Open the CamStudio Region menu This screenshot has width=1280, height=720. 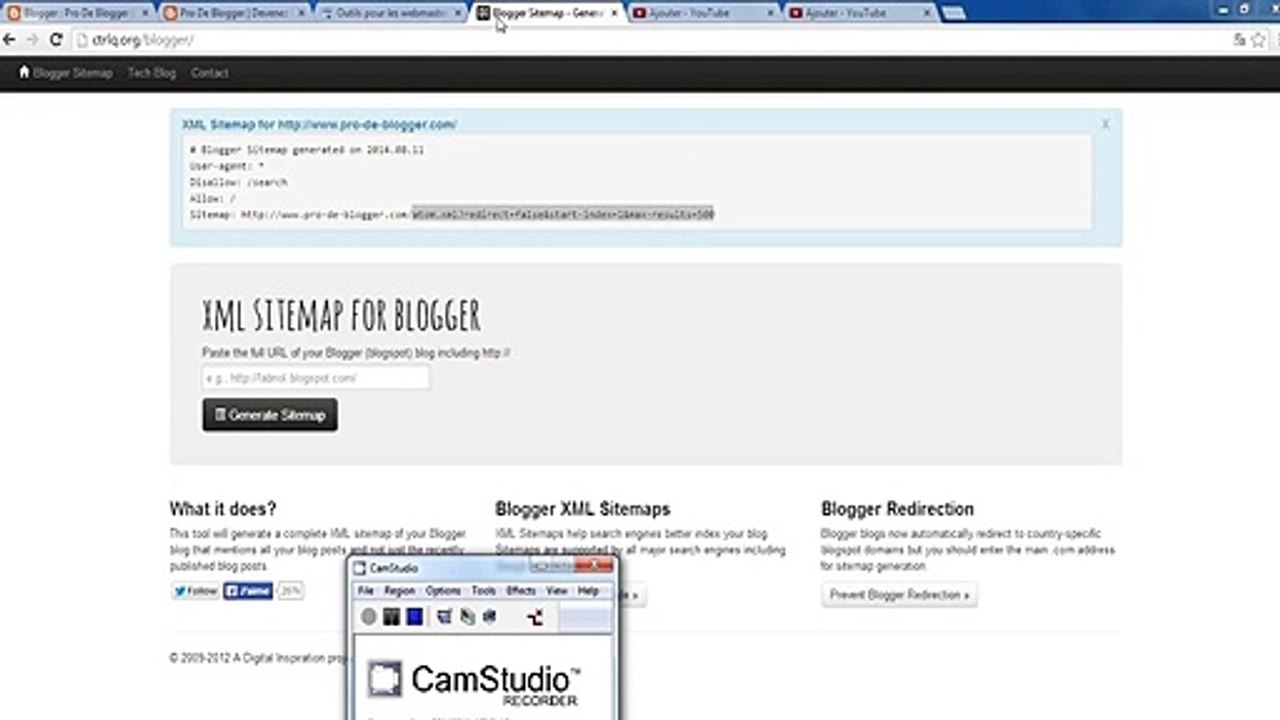coord(399,591)
